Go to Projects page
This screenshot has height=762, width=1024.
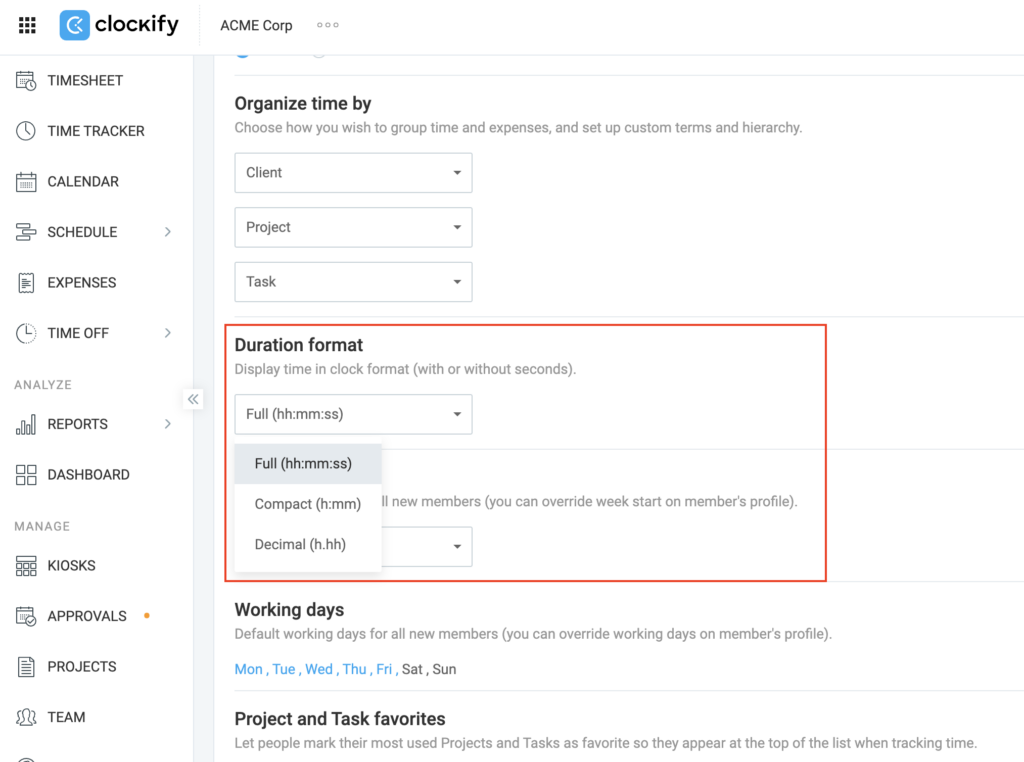(x=82, y=667)
